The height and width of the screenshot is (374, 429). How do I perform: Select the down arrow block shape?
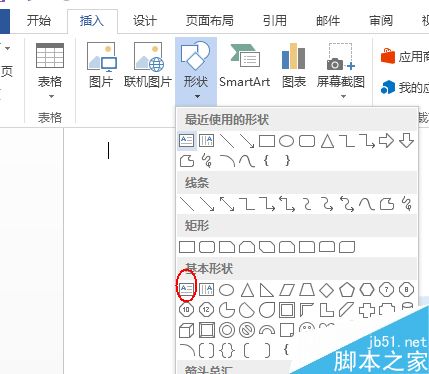tap(406, 141)
